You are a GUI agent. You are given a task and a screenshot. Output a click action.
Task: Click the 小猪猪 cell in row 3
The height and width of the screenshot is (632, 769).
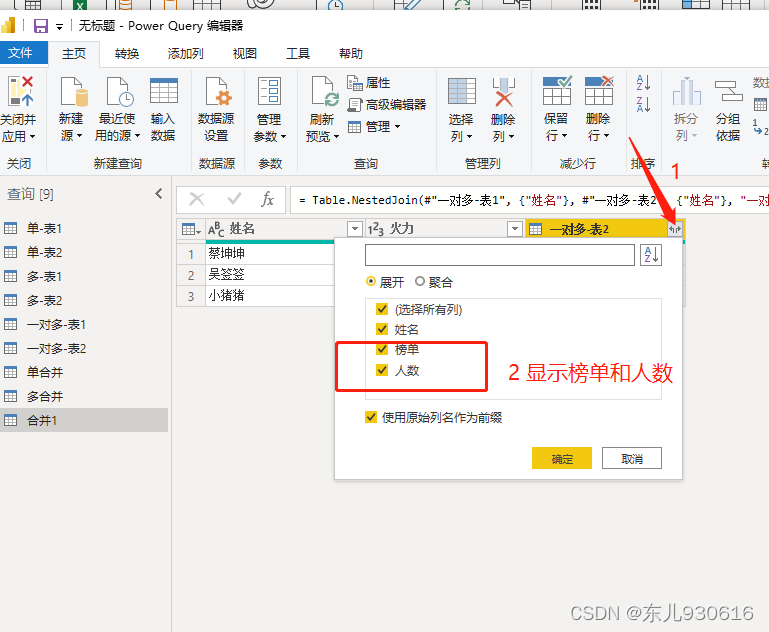[x=270, y=296]
